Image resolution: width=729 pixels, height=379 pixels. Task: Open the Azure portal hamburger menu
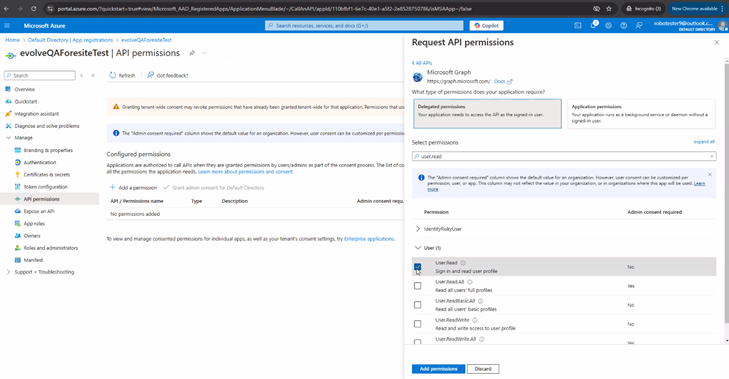coord(7,26)
